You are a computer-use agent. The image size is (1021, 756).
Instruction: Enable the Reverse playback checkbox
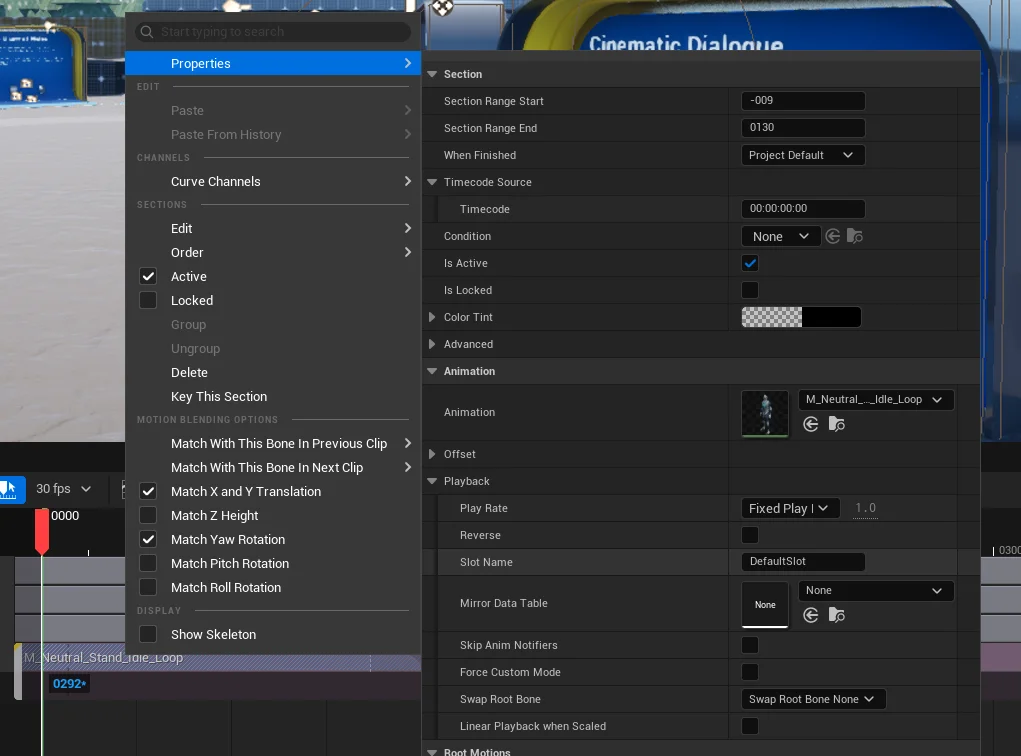coord(750,535)
